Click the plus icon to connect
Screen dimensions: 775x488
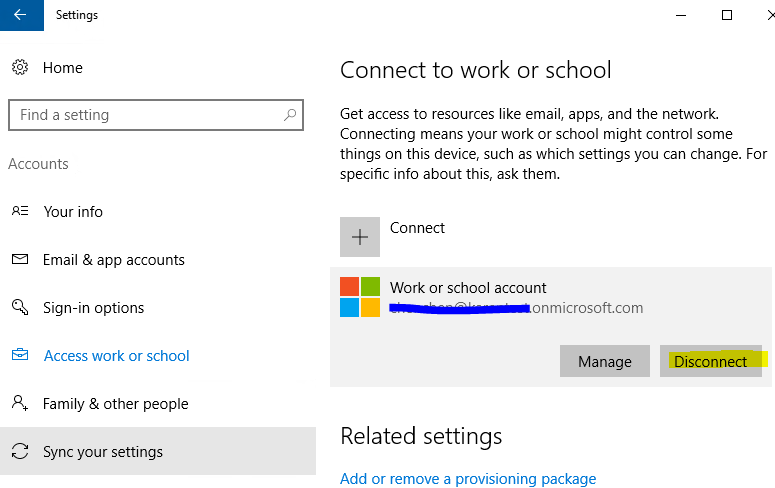(360, 237)
